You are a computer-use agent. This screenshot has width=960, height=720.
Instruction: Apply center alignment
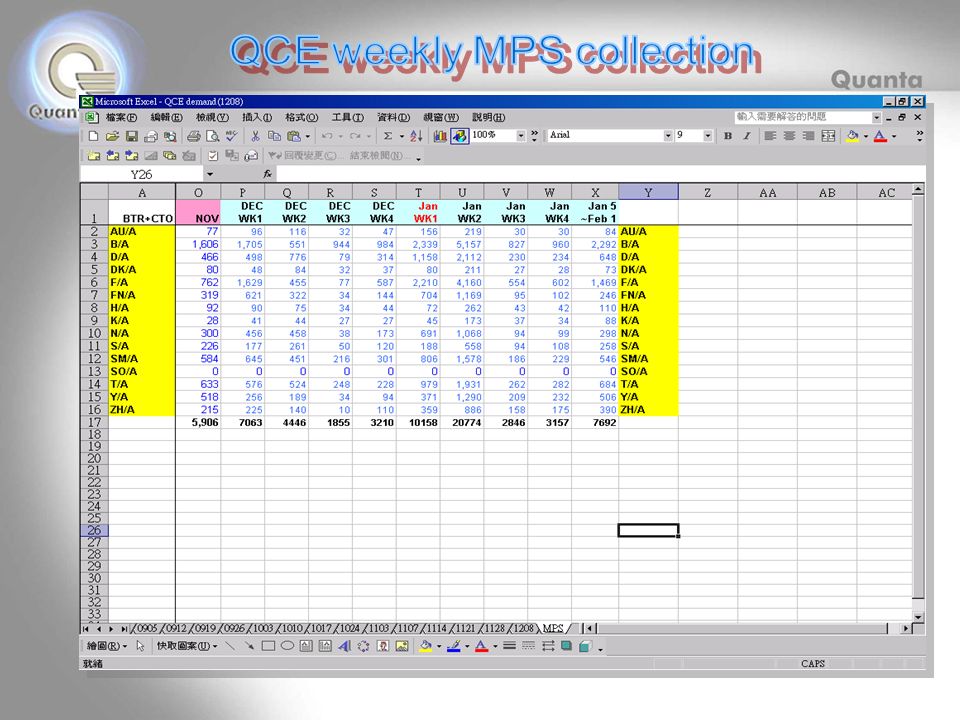pyautogui.click(x=789, y=136)
